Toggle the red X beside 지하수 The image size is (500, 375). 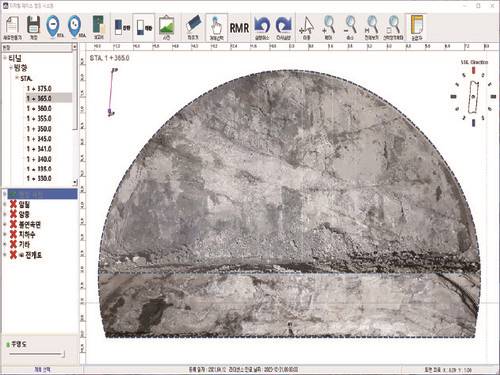click(13, 234)
